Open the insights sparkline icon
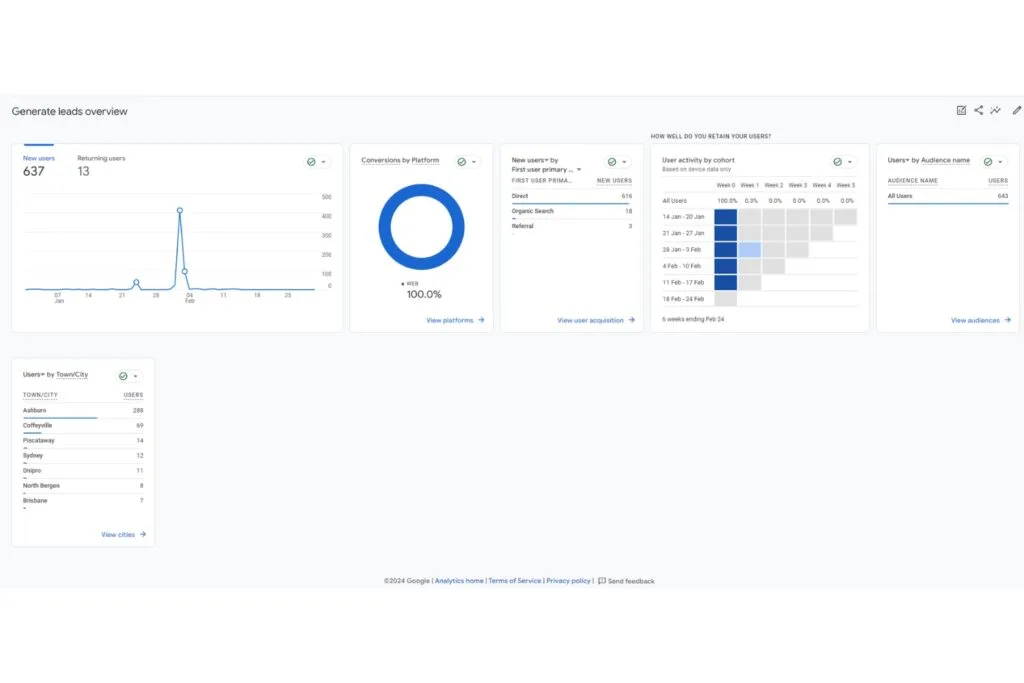The image size is (1024, 683). (x=995, y=110)
